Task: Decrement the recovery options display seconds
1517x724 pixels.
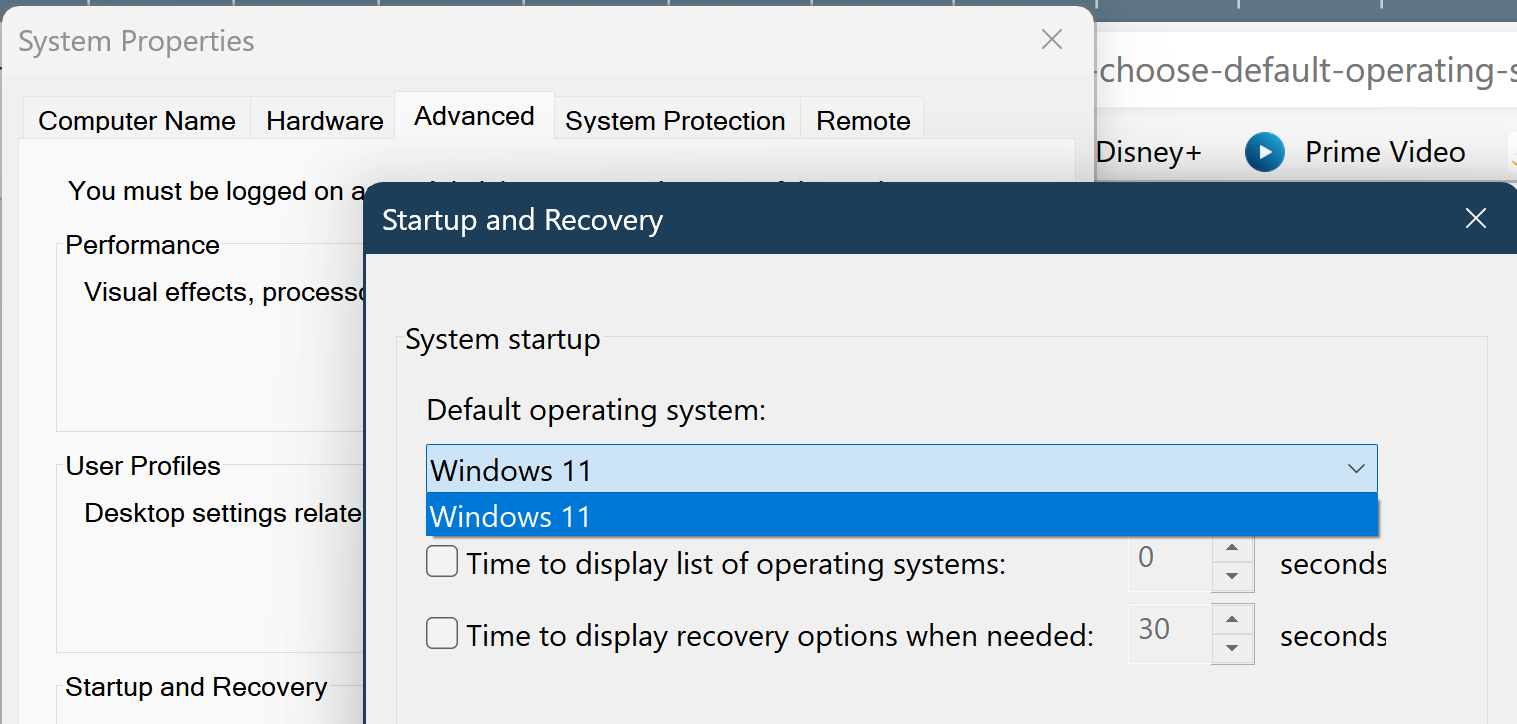Action: [1233, 646]
